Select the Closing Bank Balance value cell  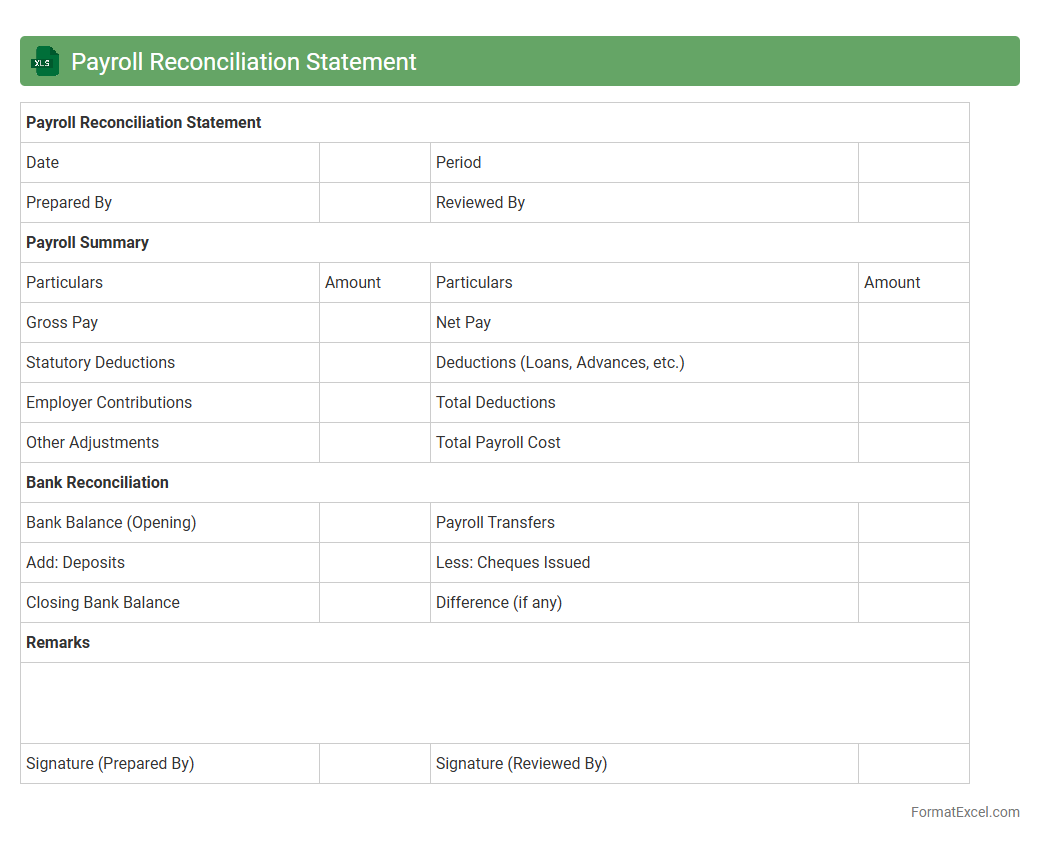click(x=374, y=603)
